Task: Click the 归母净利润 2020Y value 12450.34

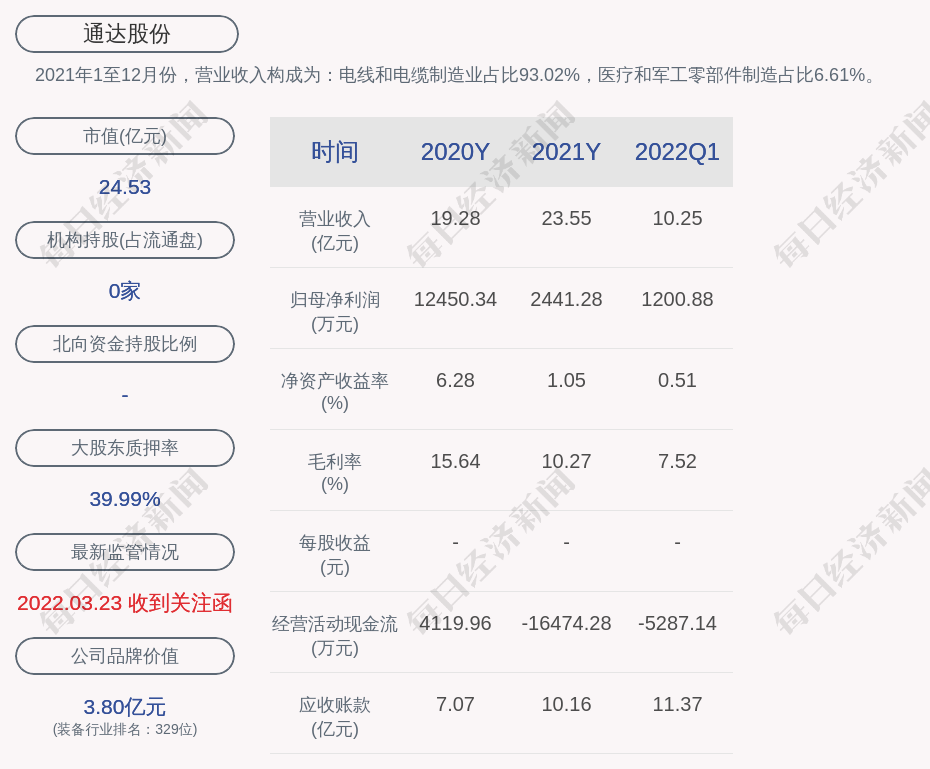Action: tap(455, 299)
